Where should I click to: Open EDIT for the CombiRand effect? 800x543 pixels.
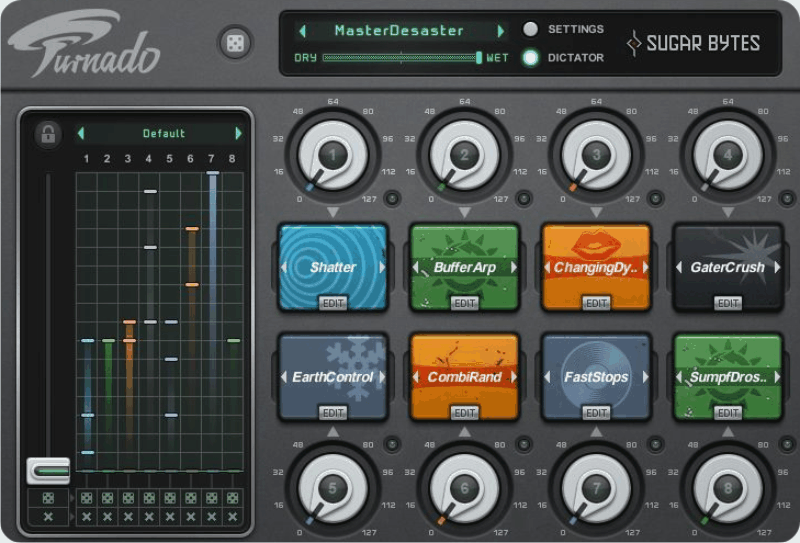pyautogui.click(x=465, y=412)
